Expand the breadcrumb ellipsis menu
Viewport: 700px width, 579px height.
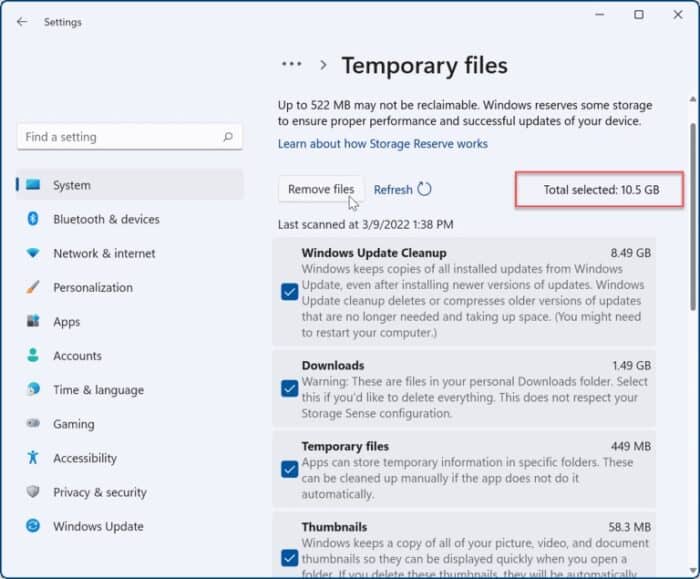[x=291, y=64]
